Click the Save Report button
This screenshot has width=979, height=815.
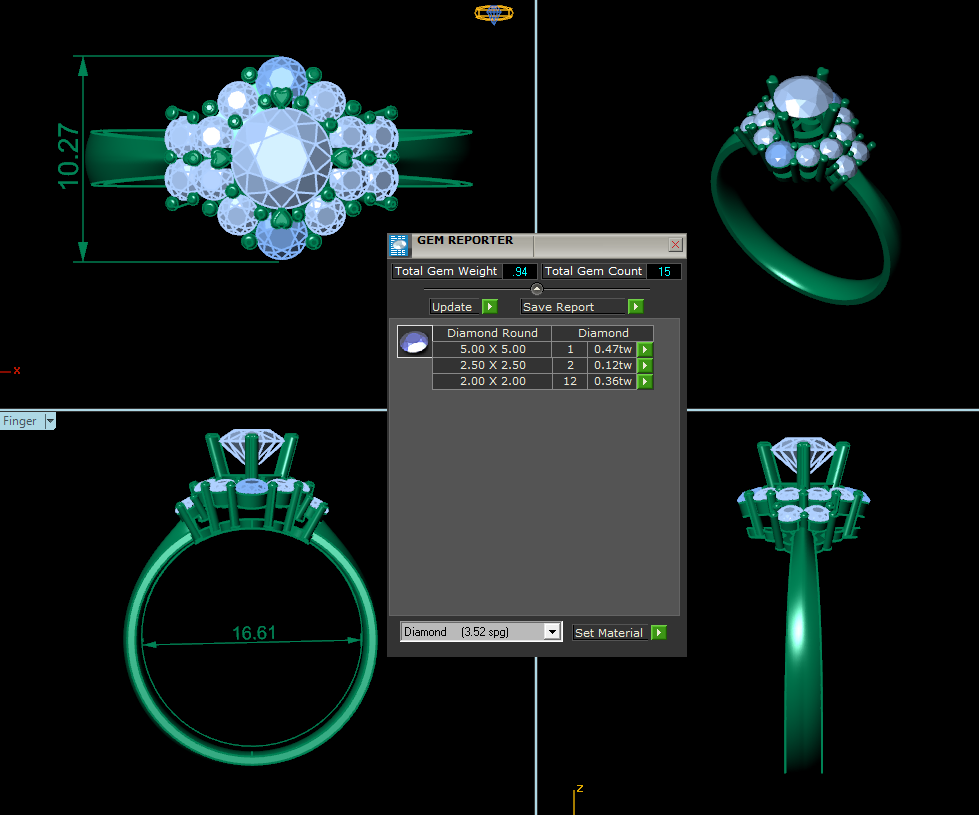coord(573,307)
